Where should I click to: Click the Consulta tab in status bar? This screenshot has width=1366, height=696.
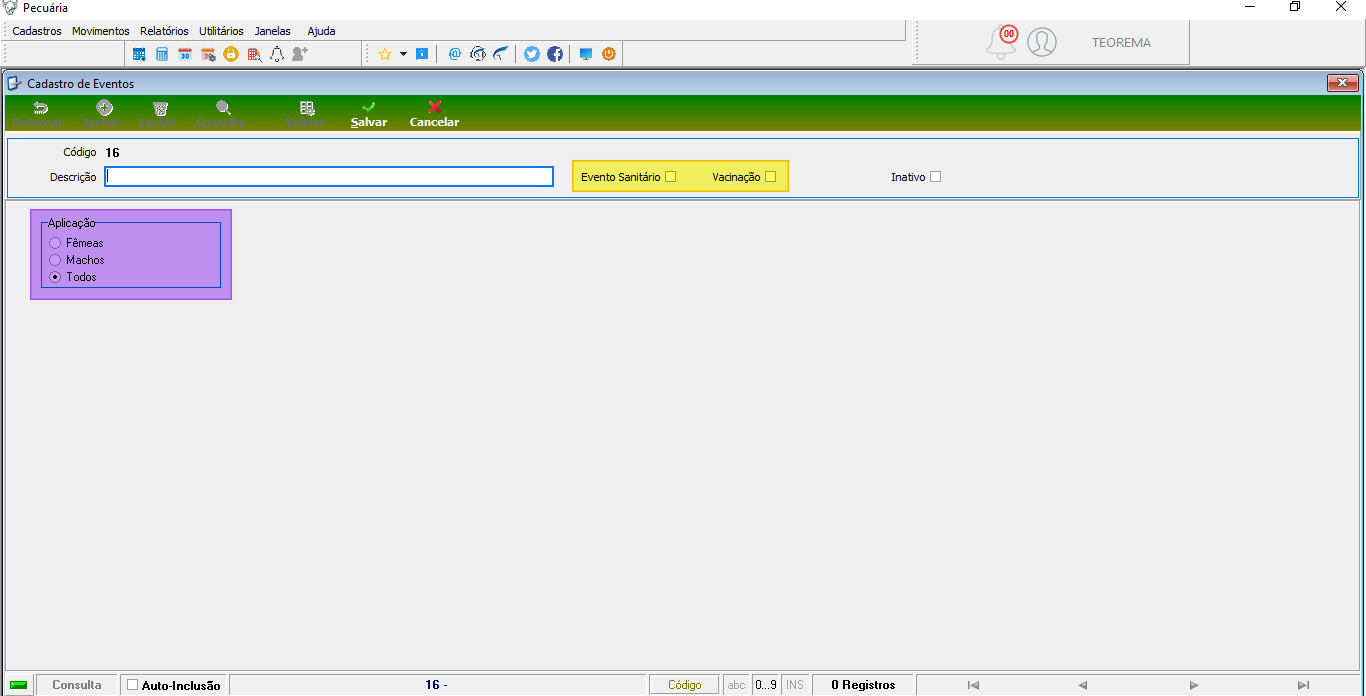click(77, 685)
